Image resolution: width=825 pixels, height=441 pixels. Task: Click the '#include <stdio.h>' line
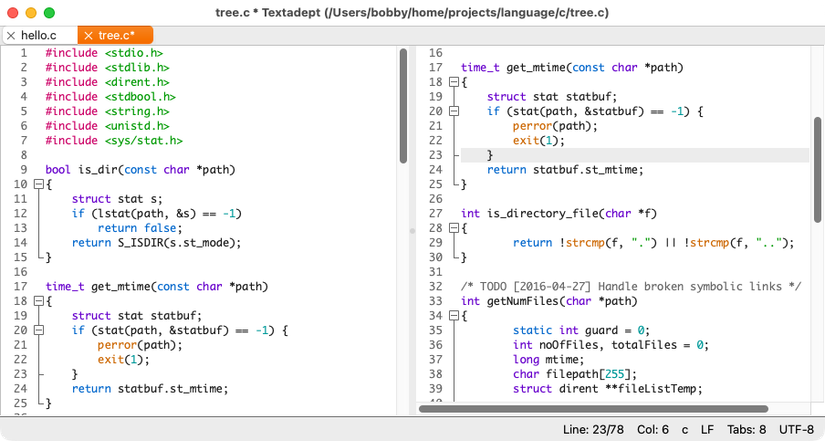(104, 53)
